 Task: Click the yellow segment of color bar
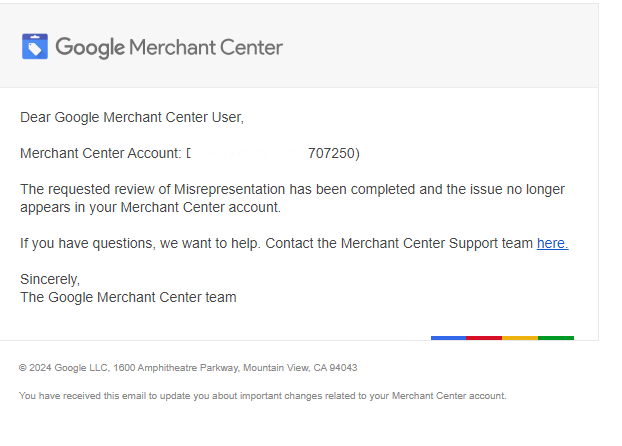coord(520,338)
